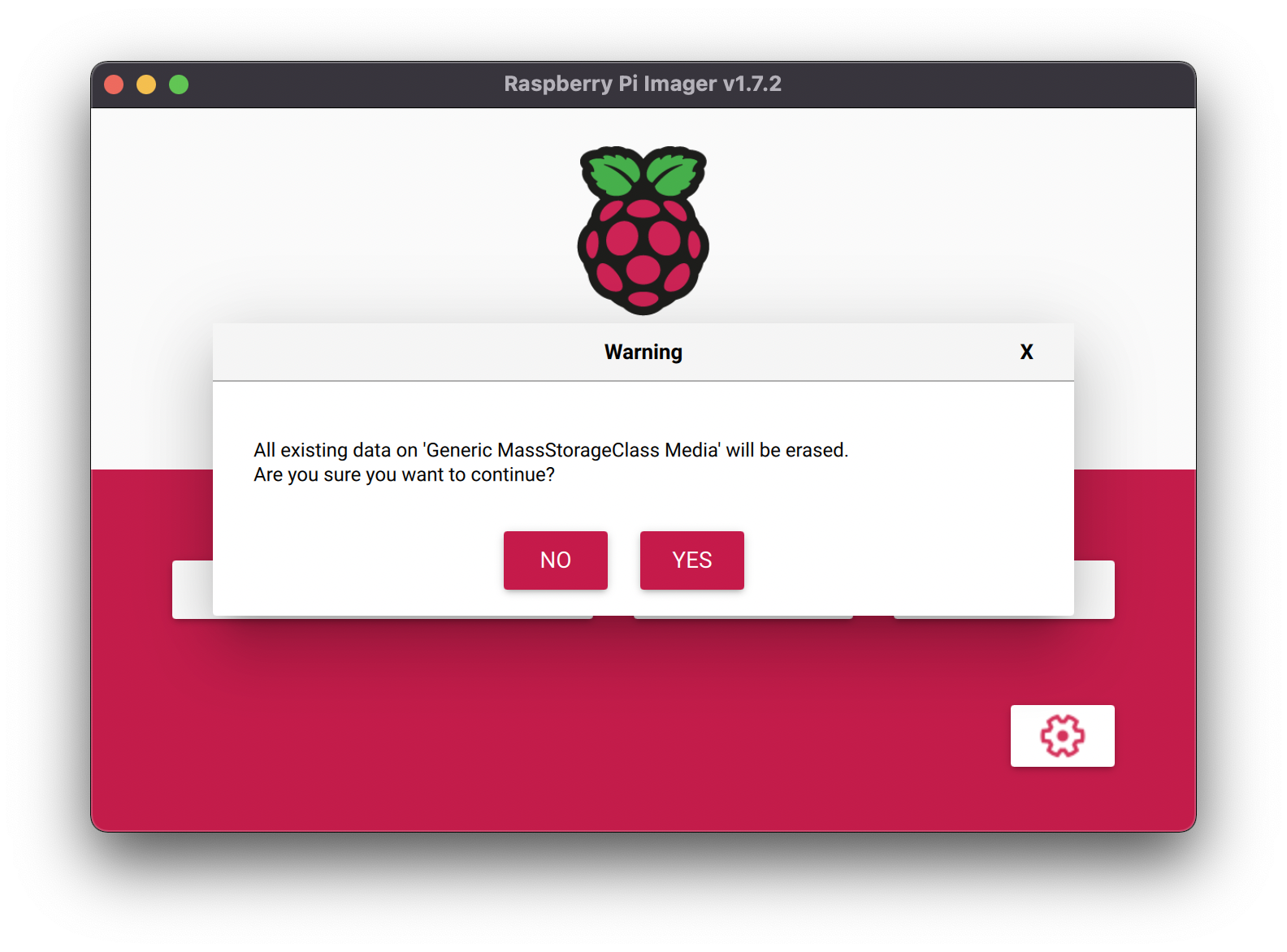Screen dimensions: 1287x952
Task: Zoom the window using green button
Action: (179, 84)
